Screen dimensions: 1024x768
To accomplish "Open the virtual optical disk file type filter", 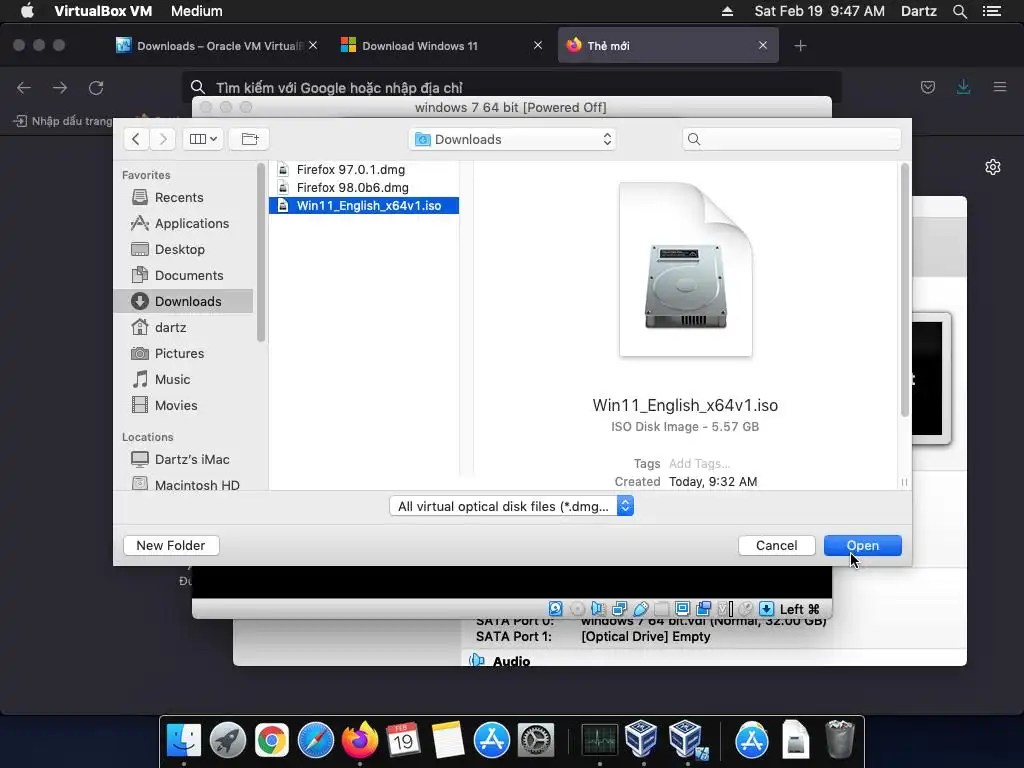I will click(x=511, y=506).
